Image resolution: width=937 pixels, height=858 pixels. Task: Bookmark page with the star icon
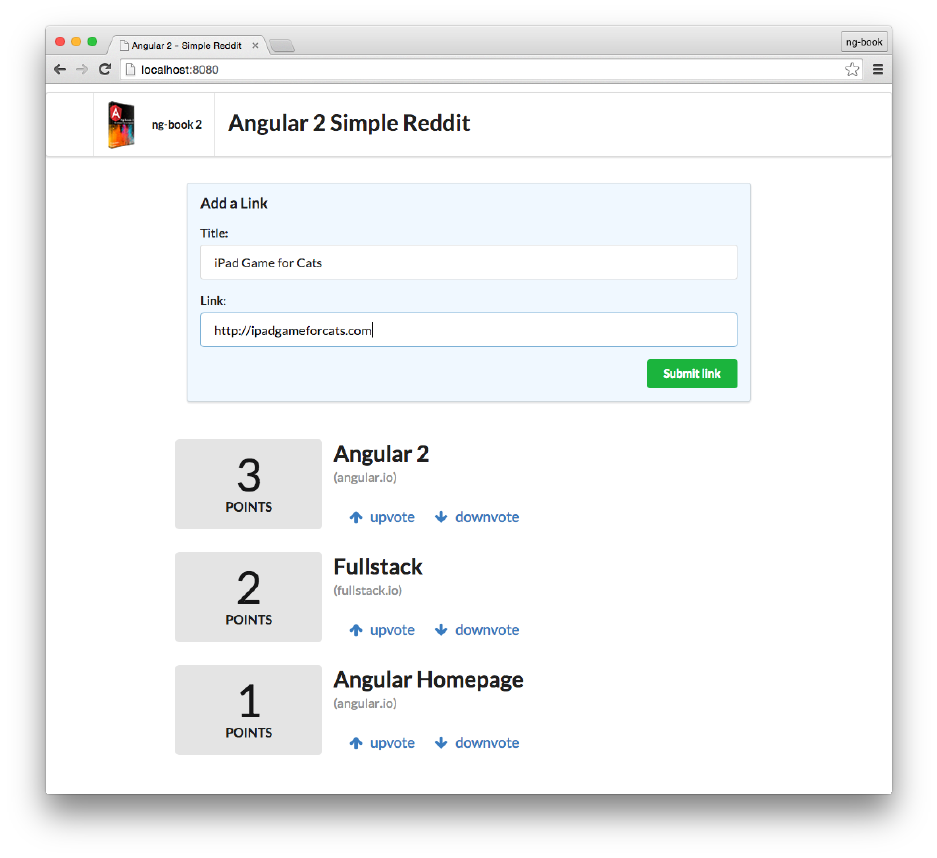[852, 70]
